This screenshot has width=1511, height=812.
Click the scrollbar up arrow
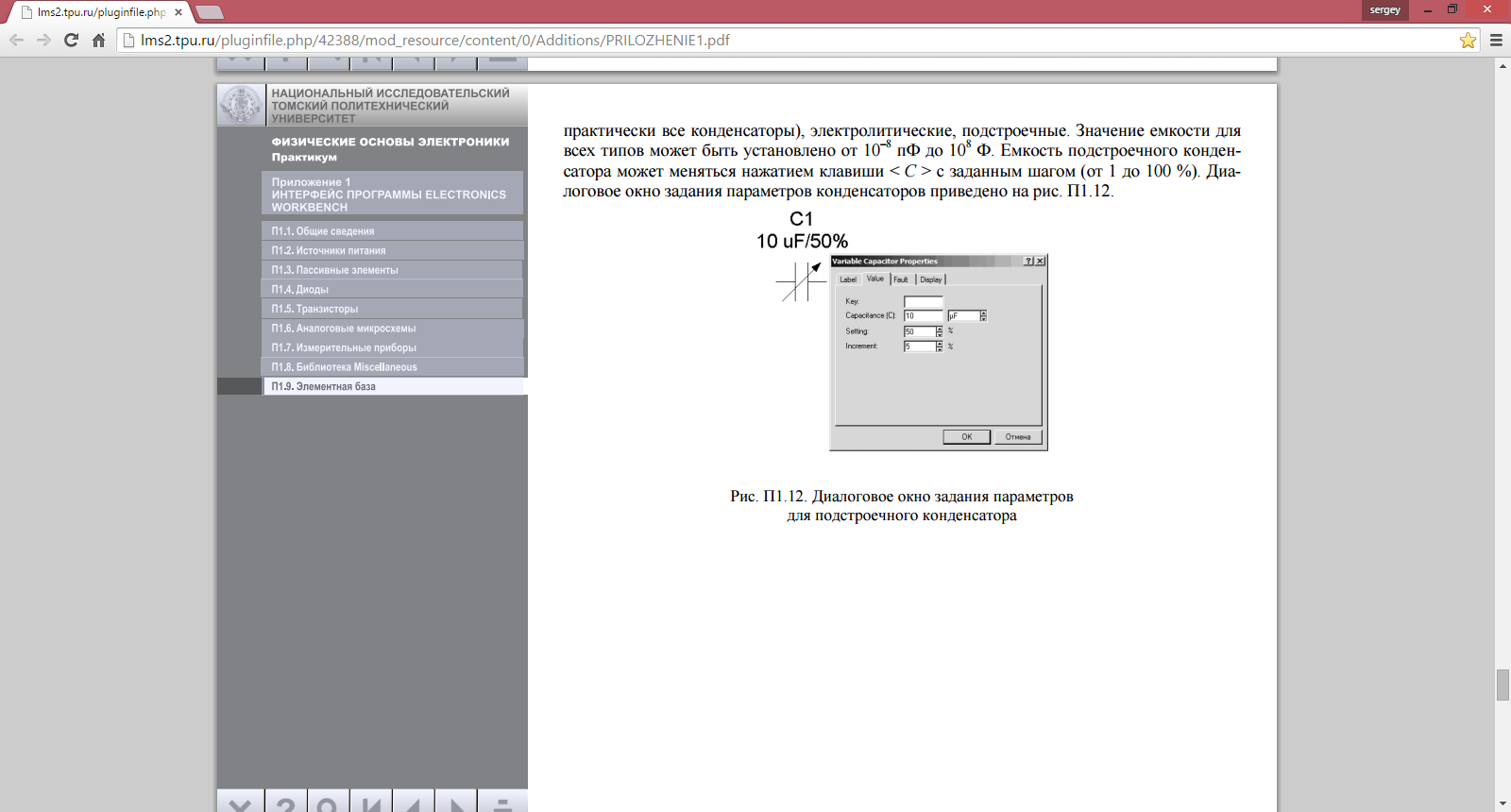1503,65
